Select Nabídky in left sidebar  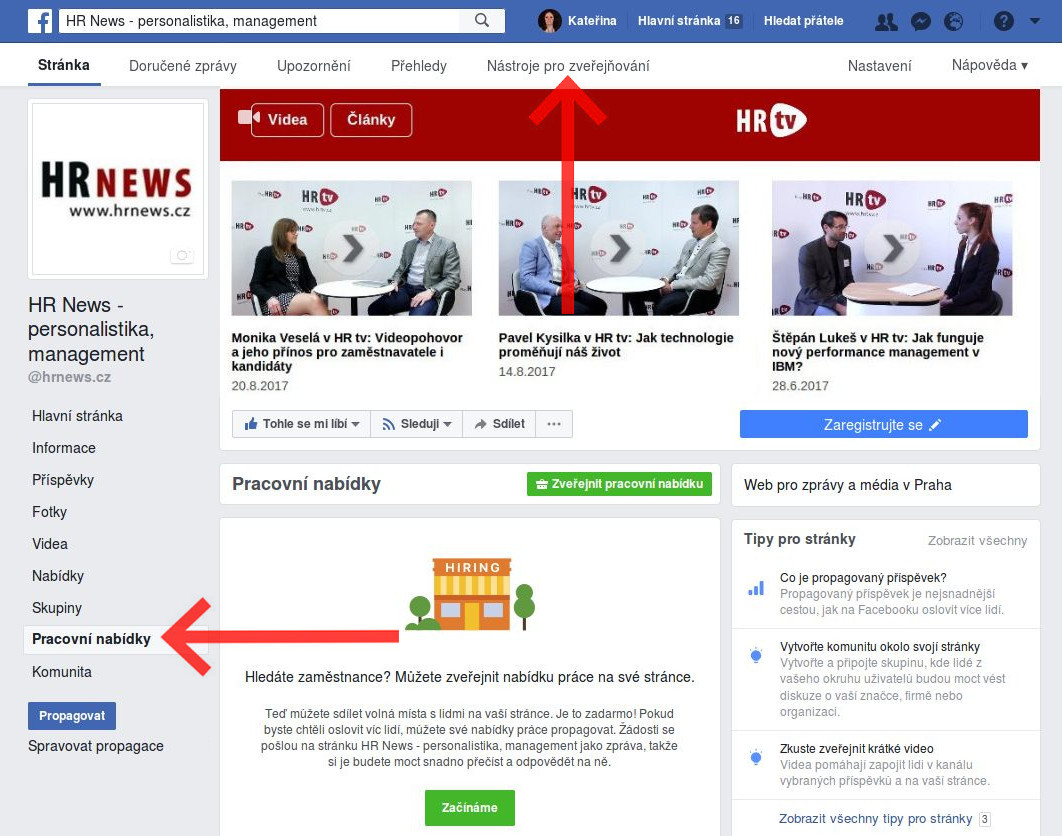58,576
